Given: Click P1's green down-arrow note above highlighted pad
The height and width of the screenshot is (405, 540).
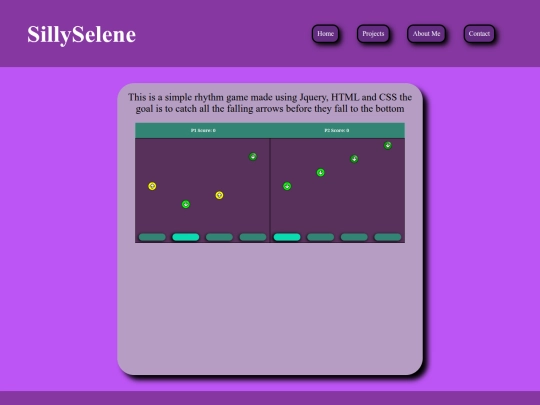Looking at the screenshot, I should 186,204.
